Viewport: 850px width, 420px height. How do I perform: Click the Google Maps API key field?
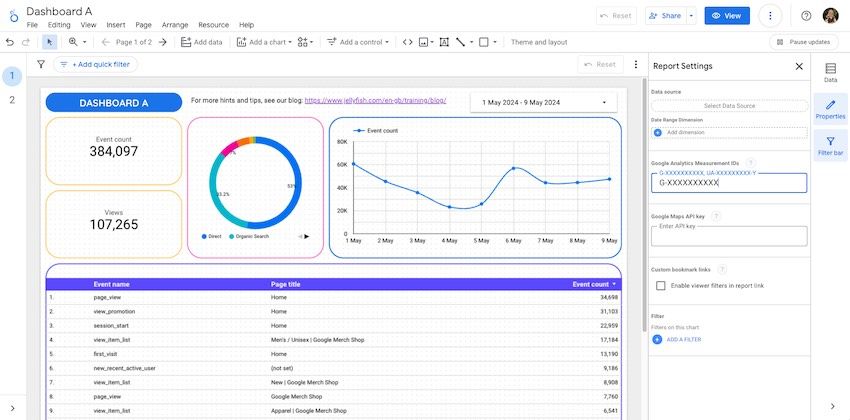728,235
